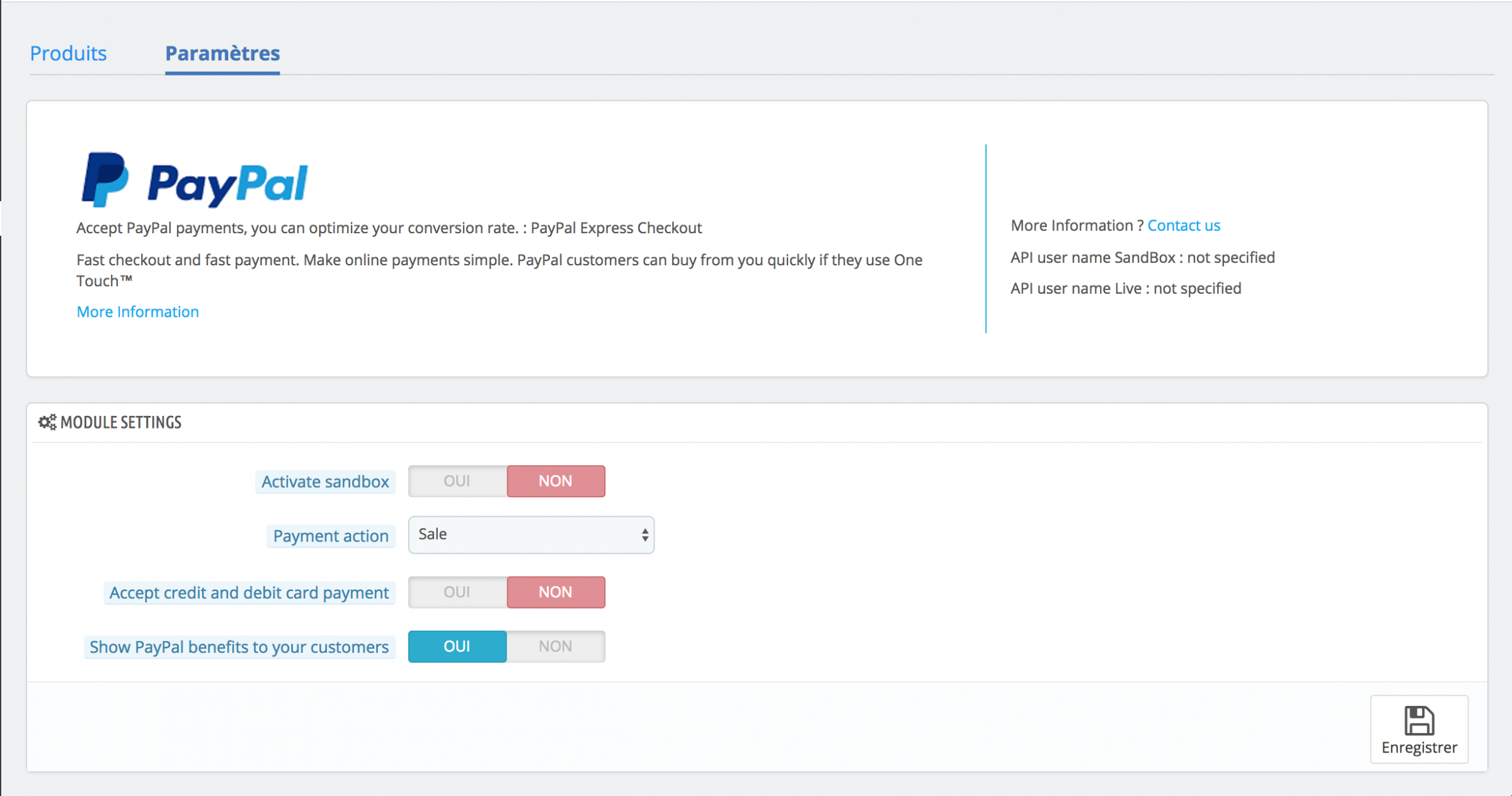
Task: Enable credit and debit card payment OUI
Action: click(457, 592)
